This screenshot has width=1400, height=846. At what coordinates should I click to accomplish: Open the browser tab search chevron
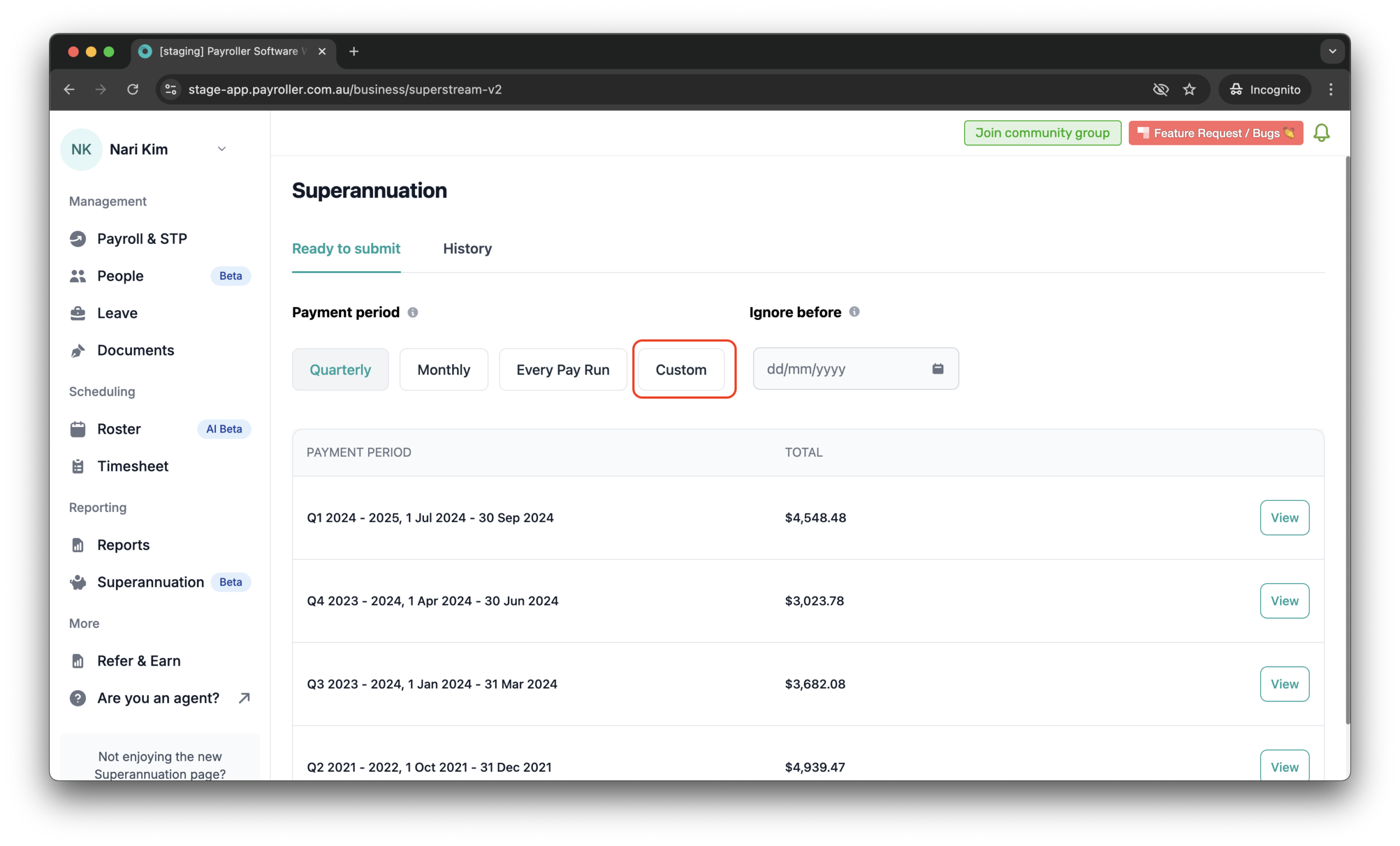click(x=1332, y=51)
